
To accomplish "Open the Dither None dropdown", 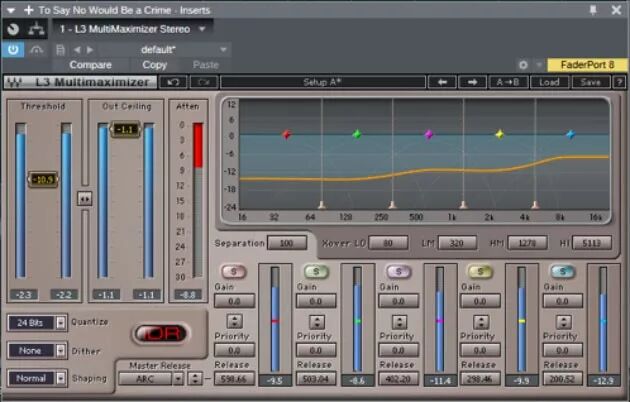I will [37, 351].
